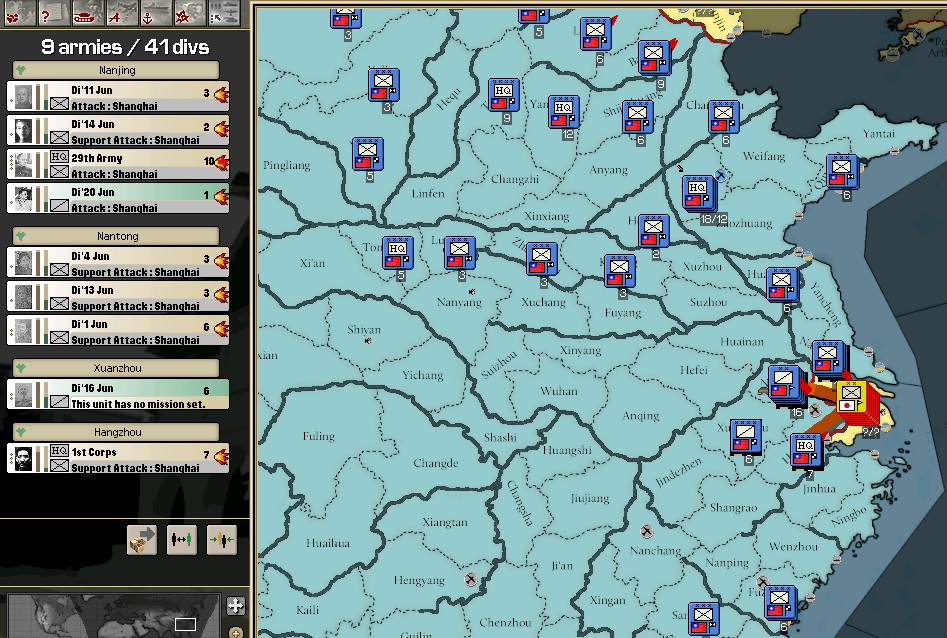
Task: Select the Di'16 Jun division entry
Action: 118,395
